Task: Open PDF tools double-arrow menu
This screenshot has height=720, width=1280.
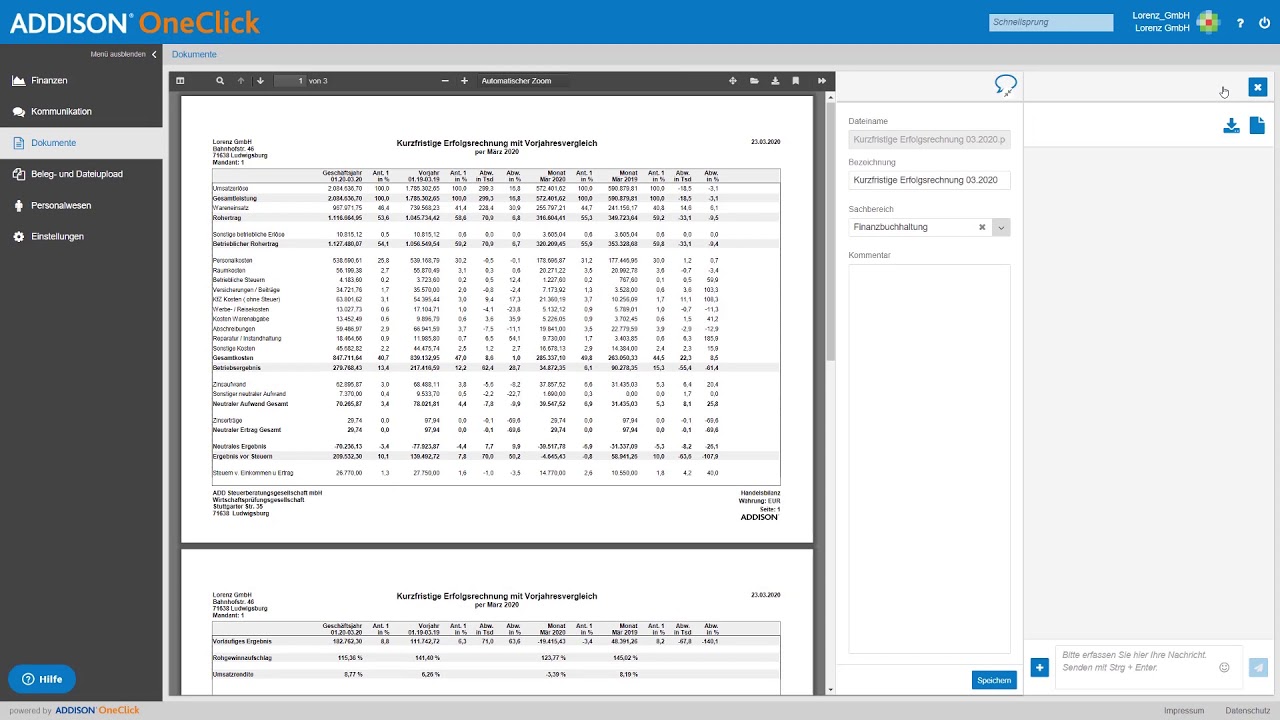Action: click(822, 81)
